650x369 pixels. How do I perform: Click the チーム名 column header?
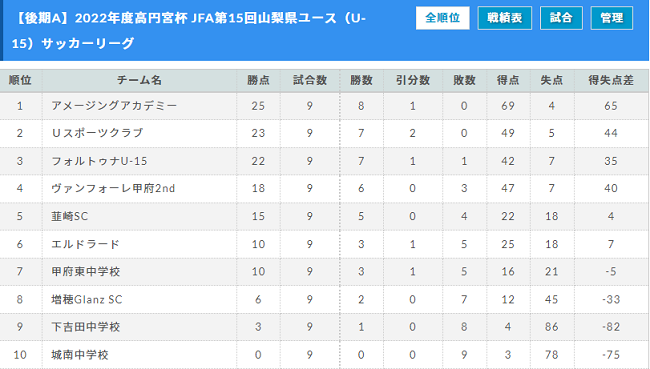point(139,80)
